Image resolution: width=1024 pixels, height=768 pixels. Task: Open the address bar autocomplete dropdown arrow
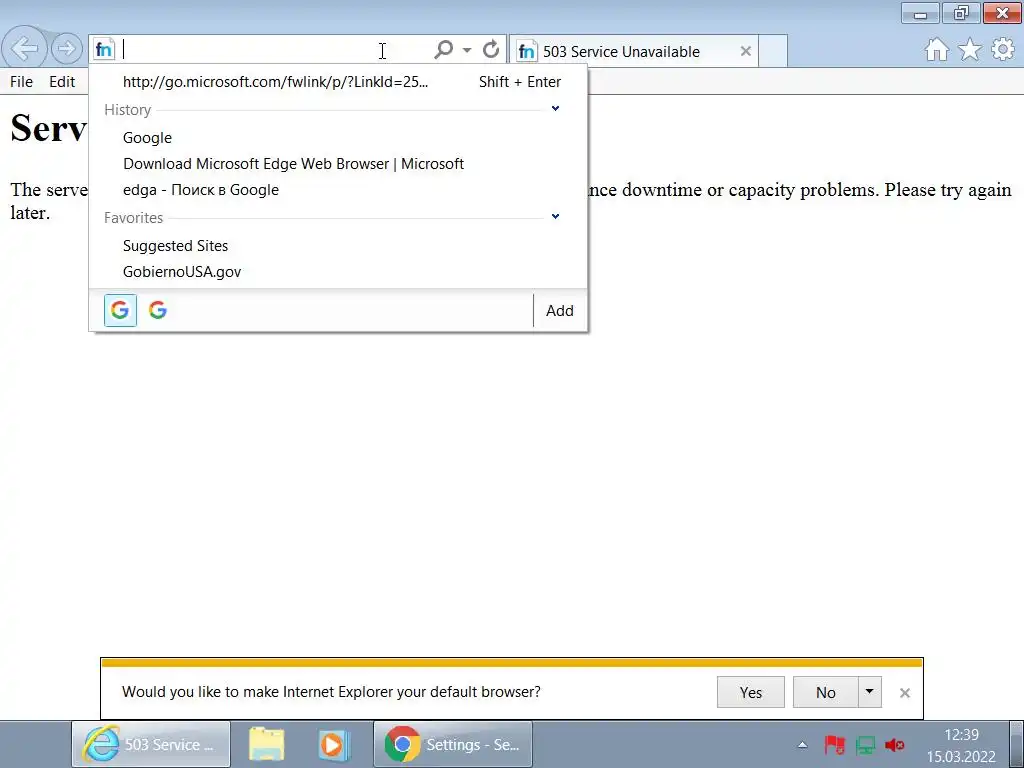pos(467,50)
